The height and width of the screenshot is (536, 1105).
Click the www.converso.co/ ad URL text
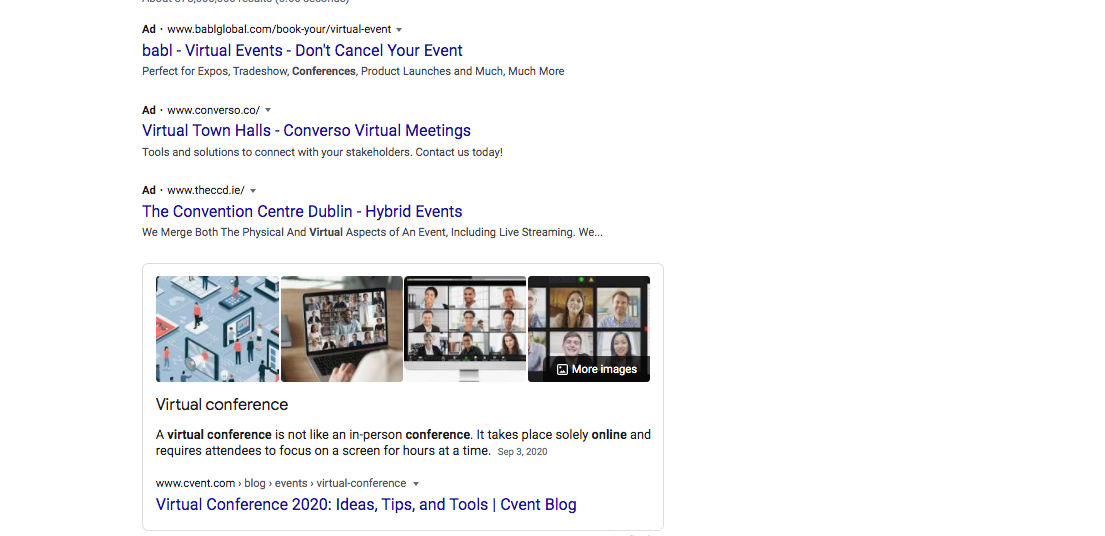tap(214, 110)
